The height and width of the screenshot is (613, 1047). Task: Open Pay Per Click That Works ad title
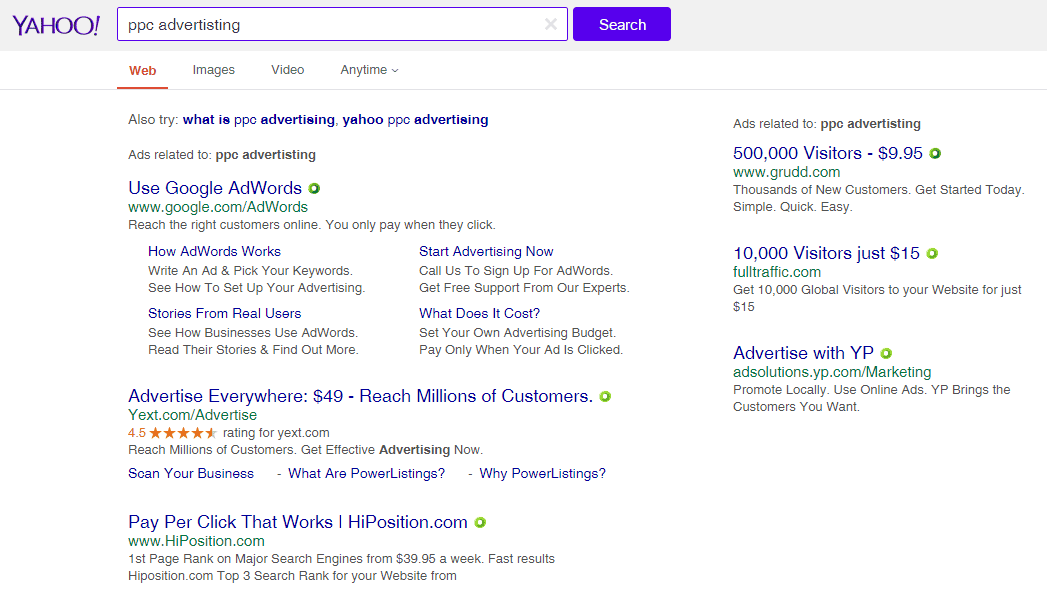[298, 522]
